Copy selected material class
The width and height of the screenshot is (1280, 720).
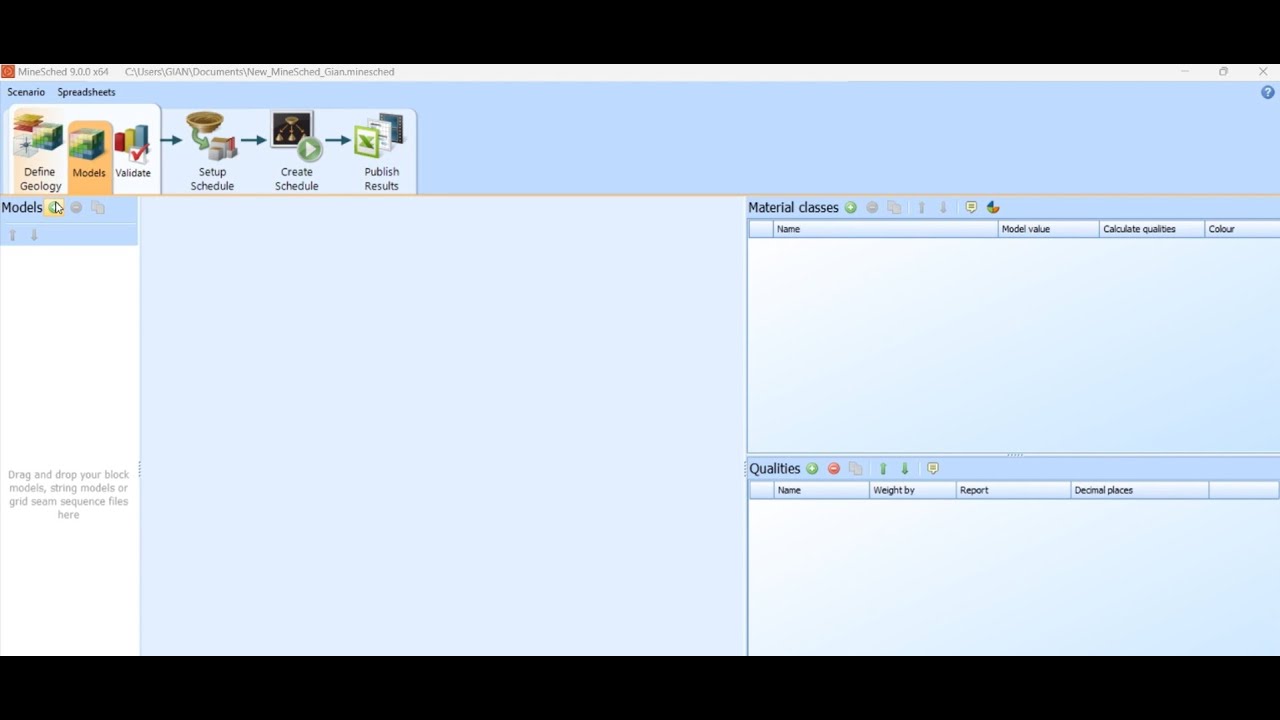894,207
